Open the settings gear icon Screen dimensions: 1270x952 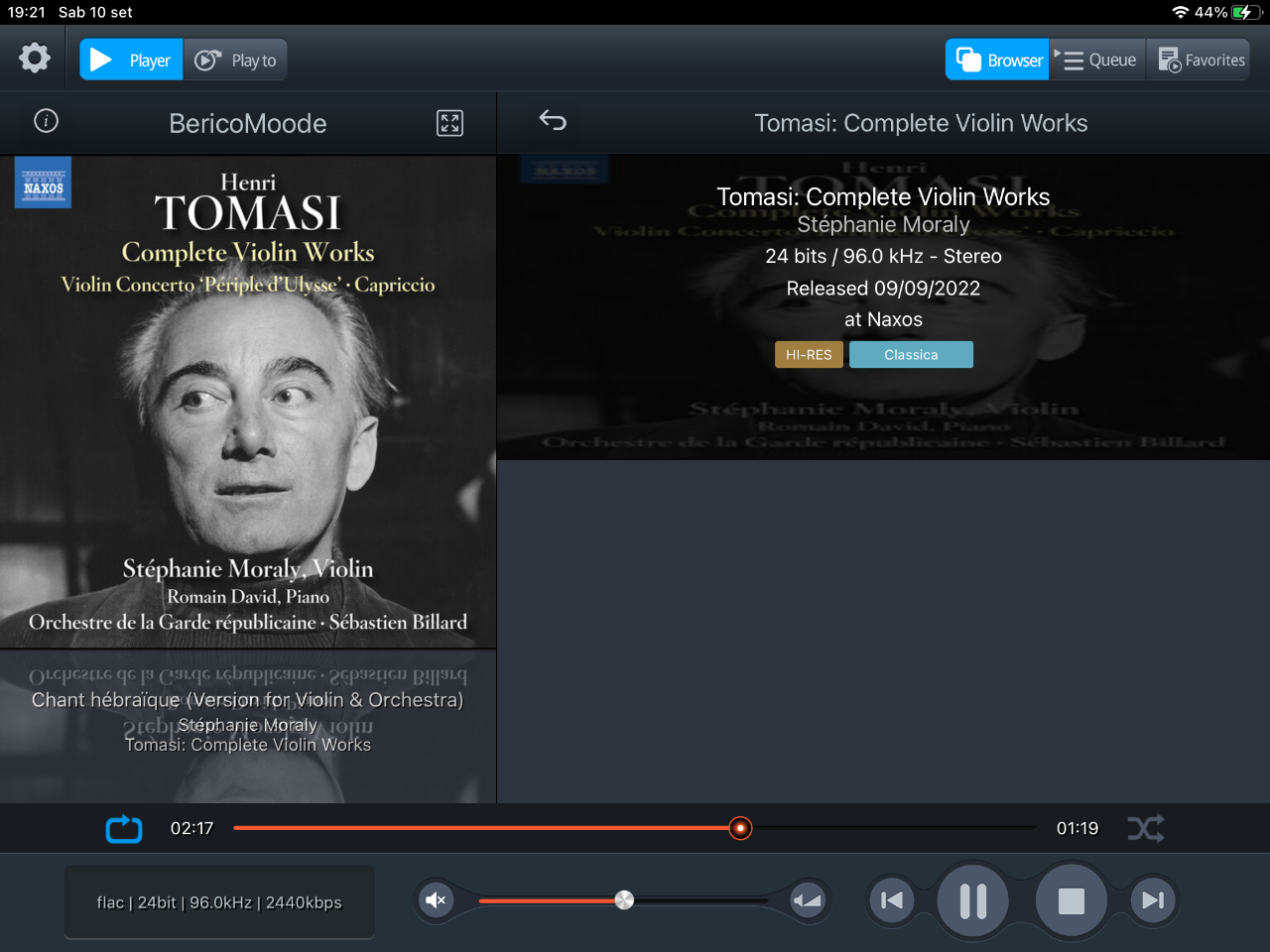[x=35, y=59]
